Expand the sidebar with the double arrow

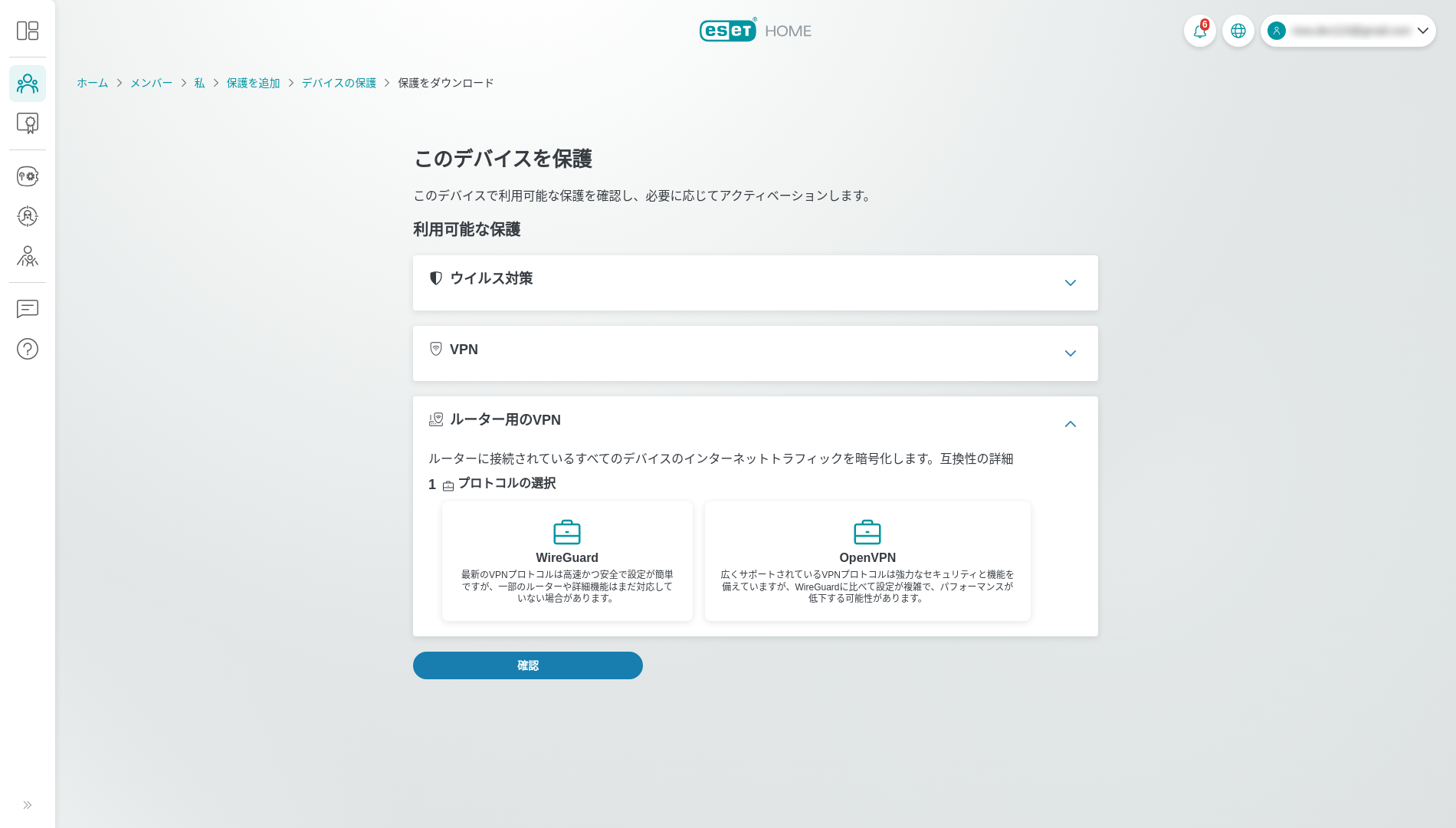point(28,804)
